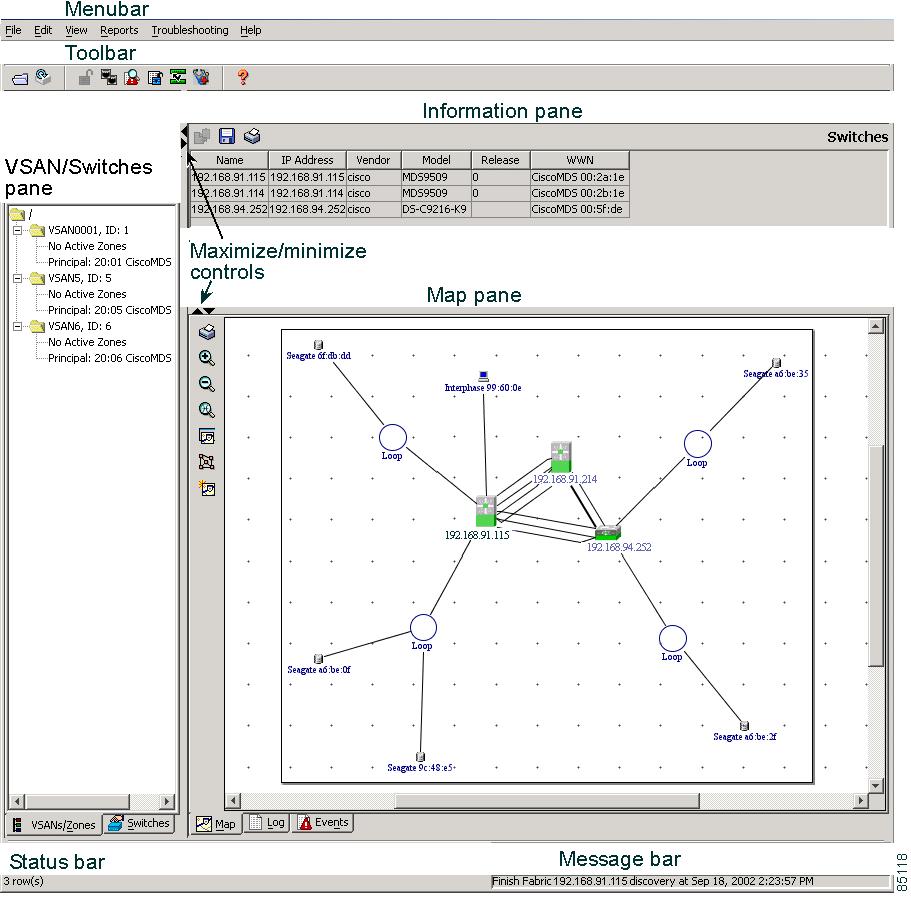Click the padlock icon in main toolbar

coord(86,78)
